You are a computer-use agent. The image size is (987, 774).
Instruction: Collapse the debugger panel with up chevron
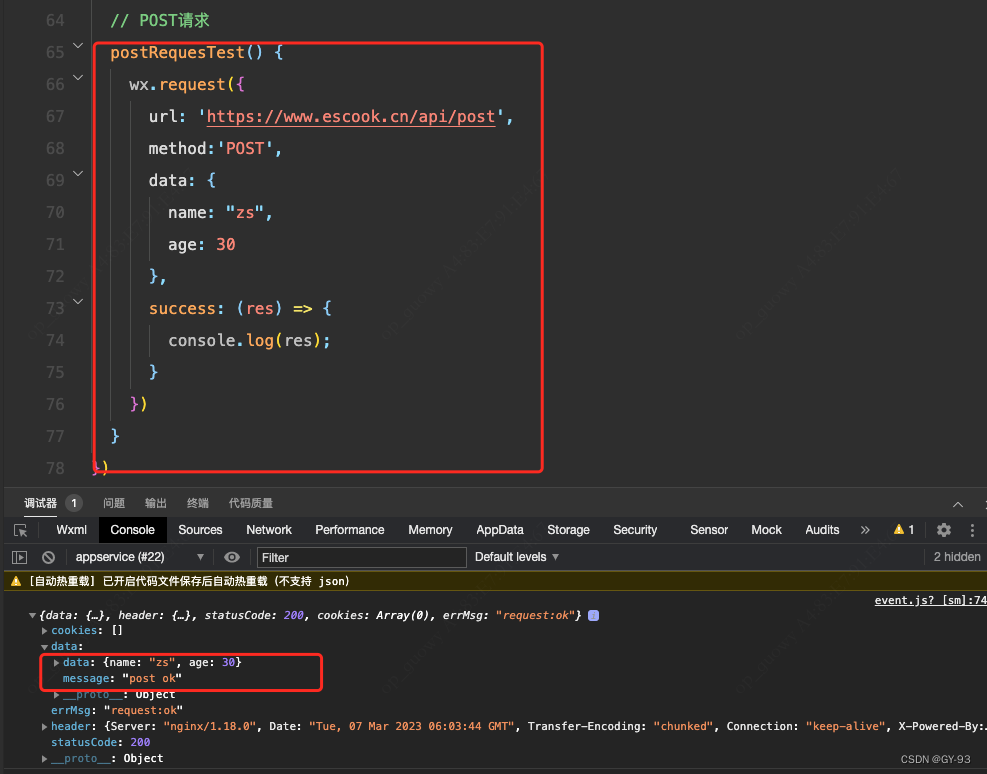click(958, 504)
